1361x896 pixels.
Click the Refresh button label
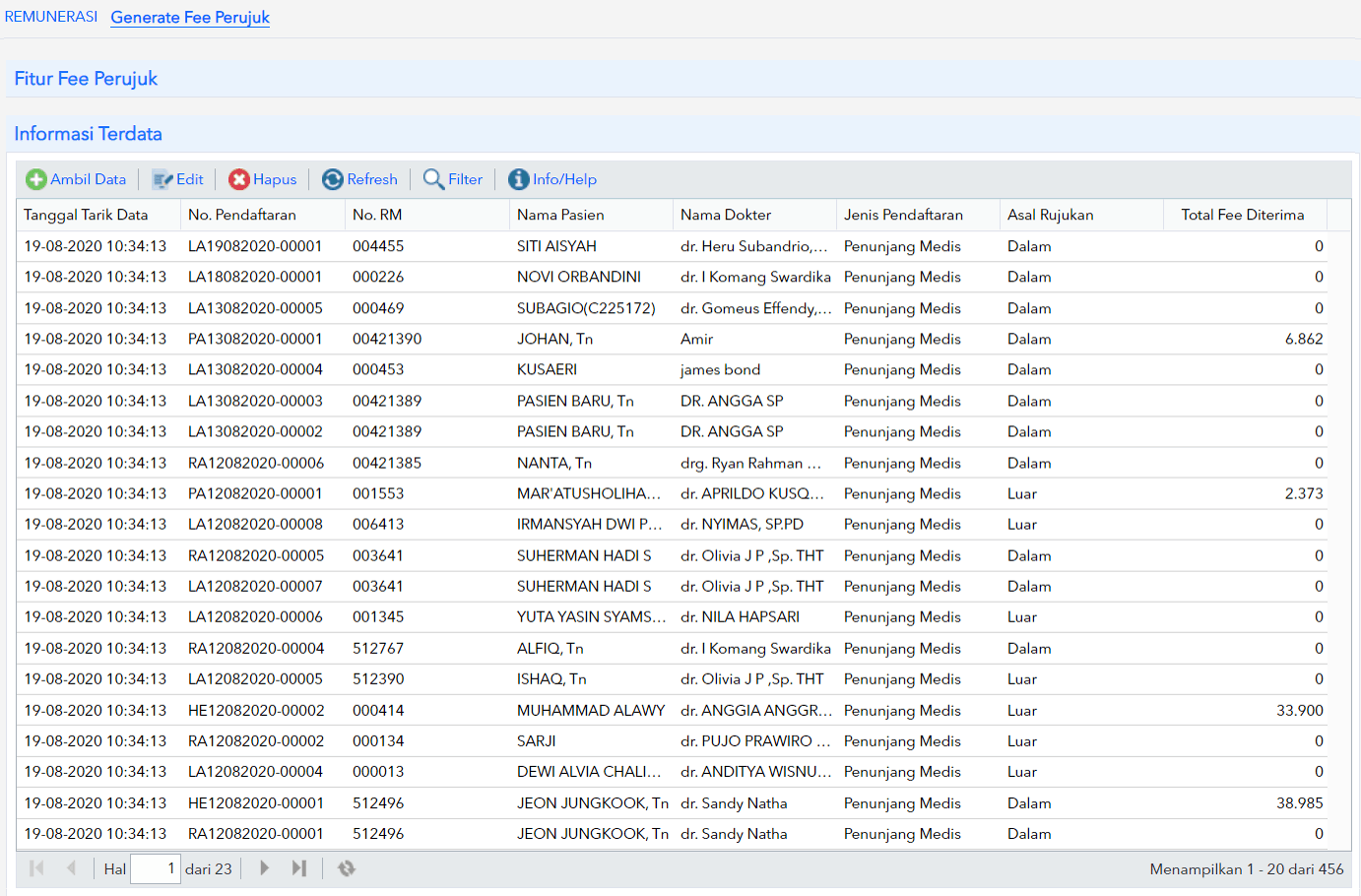point(372,179)
